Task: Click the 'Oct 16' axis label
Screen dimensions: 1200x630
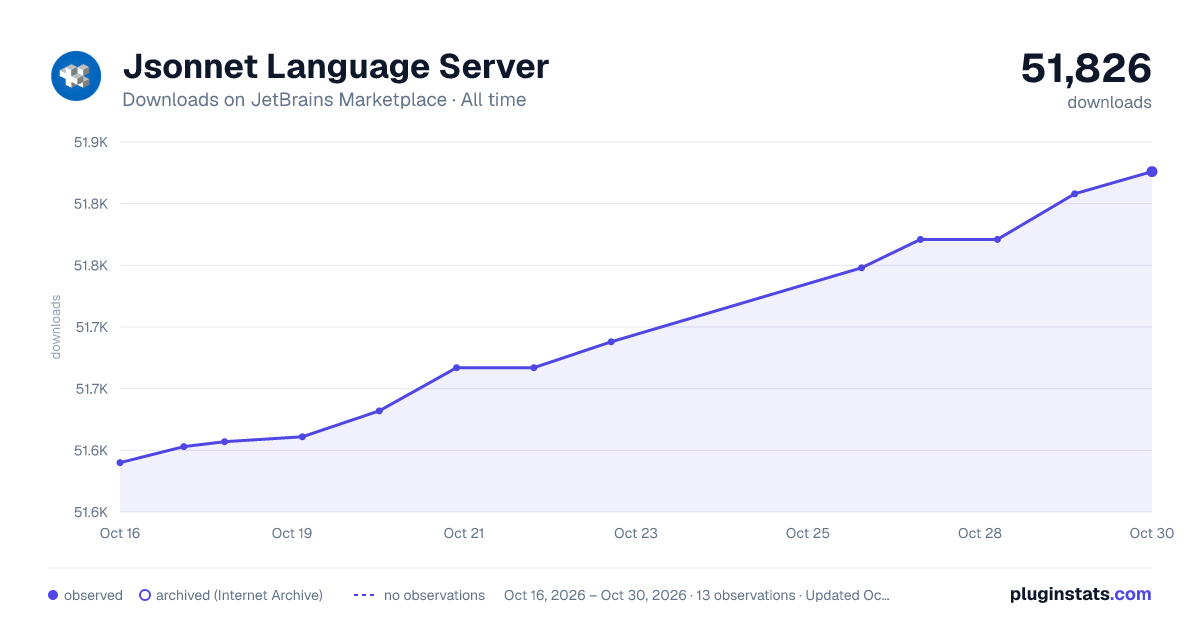Action: point(120,533)
